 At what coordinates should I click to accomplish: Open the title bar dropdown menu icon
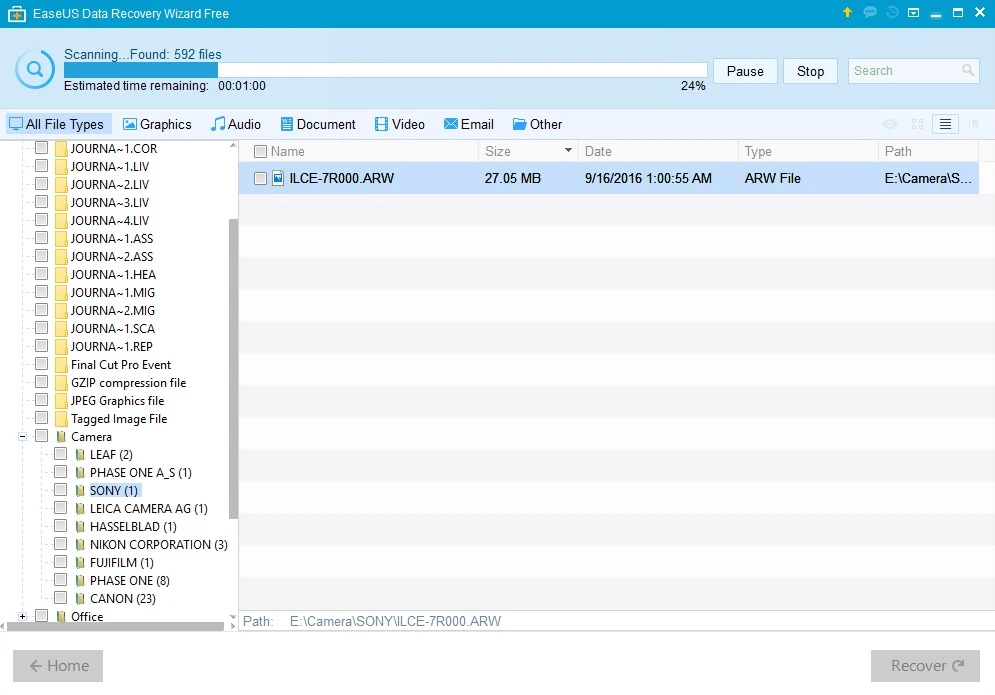913,13
